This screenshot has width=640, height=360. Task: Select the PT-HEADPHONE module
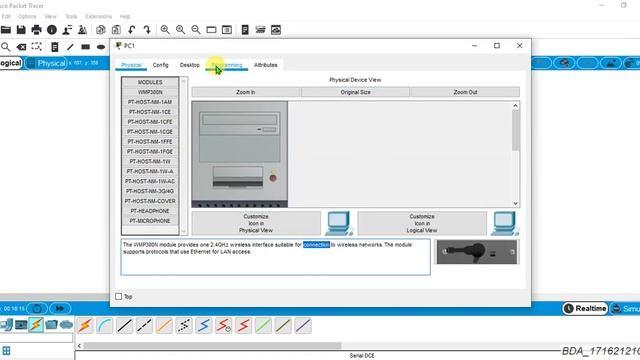pos(150,211)
